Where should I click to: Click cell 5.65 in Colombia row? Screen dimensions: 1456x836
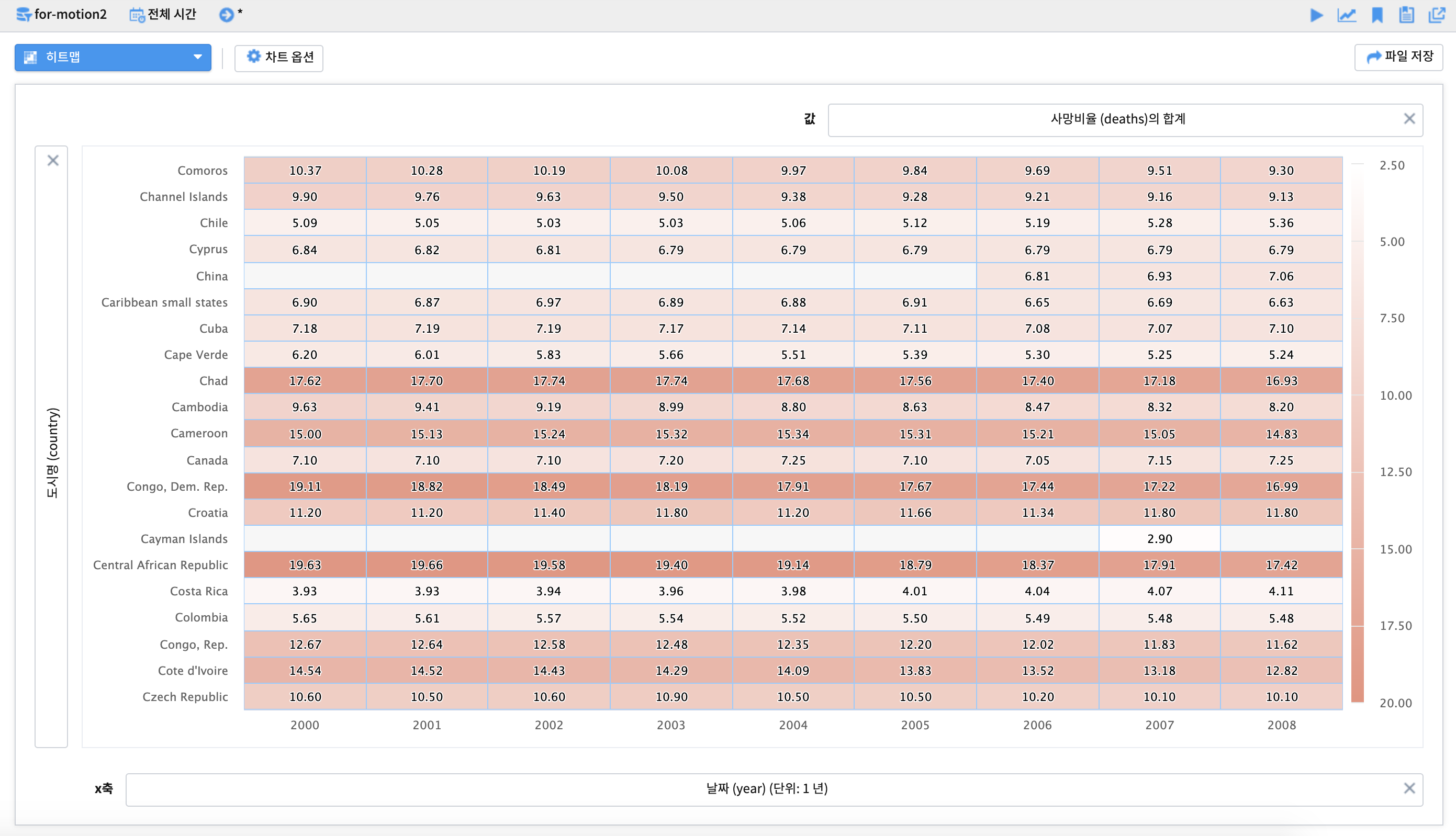(305, 618)
